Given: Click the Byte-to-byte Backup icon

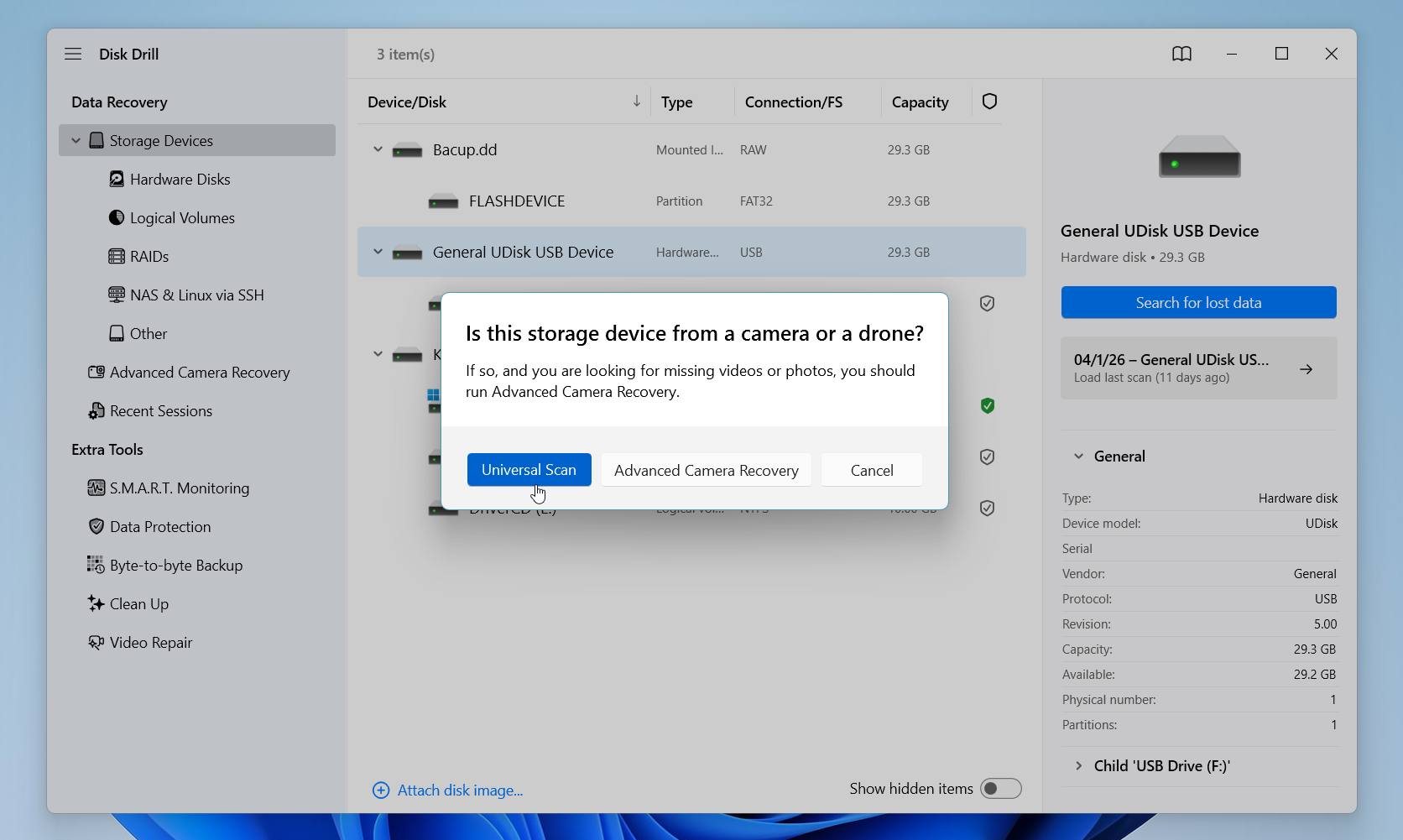Looking at the screenshot, I should point(96,565).
